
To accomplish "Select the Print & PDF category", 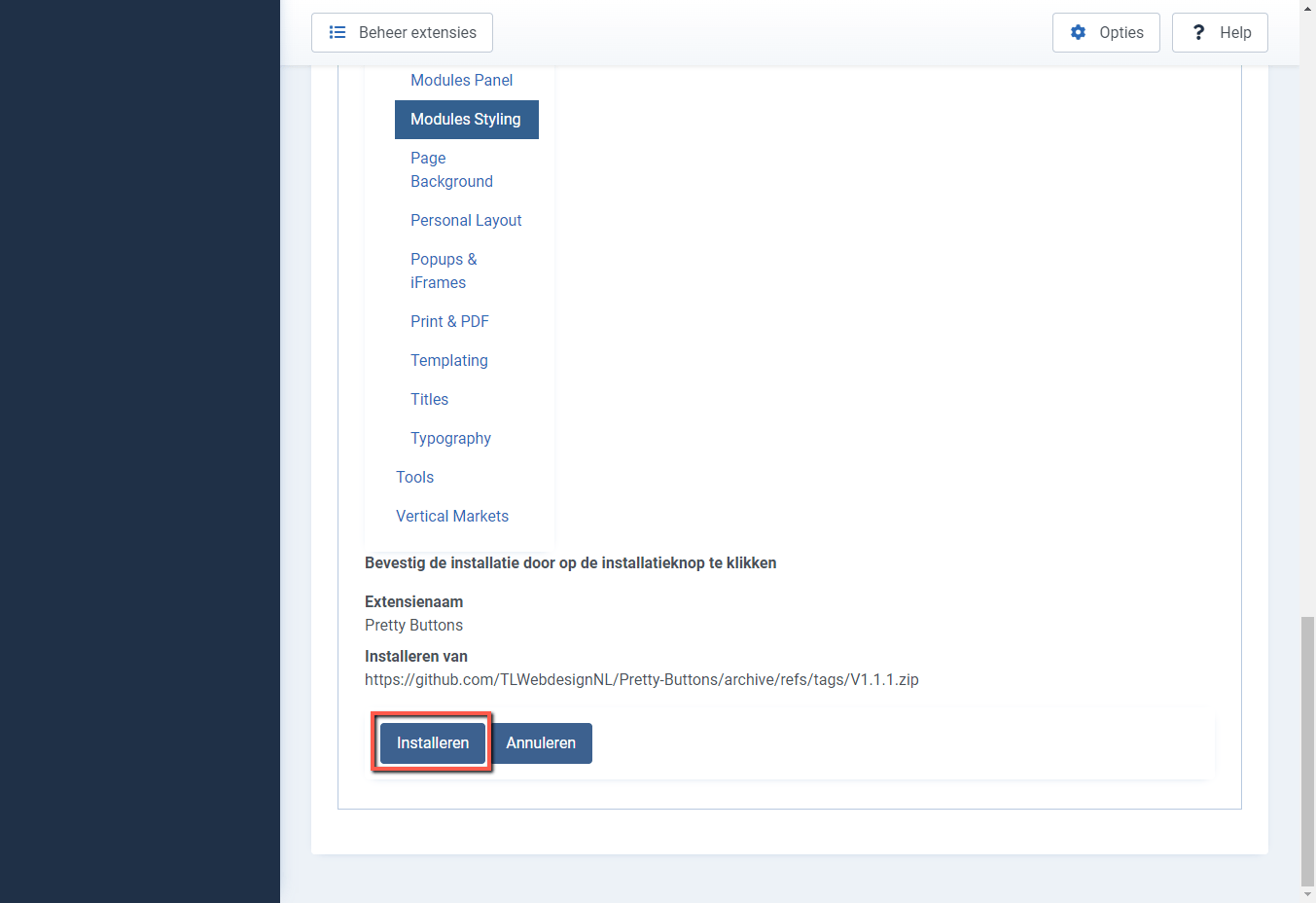I will 449,321.
